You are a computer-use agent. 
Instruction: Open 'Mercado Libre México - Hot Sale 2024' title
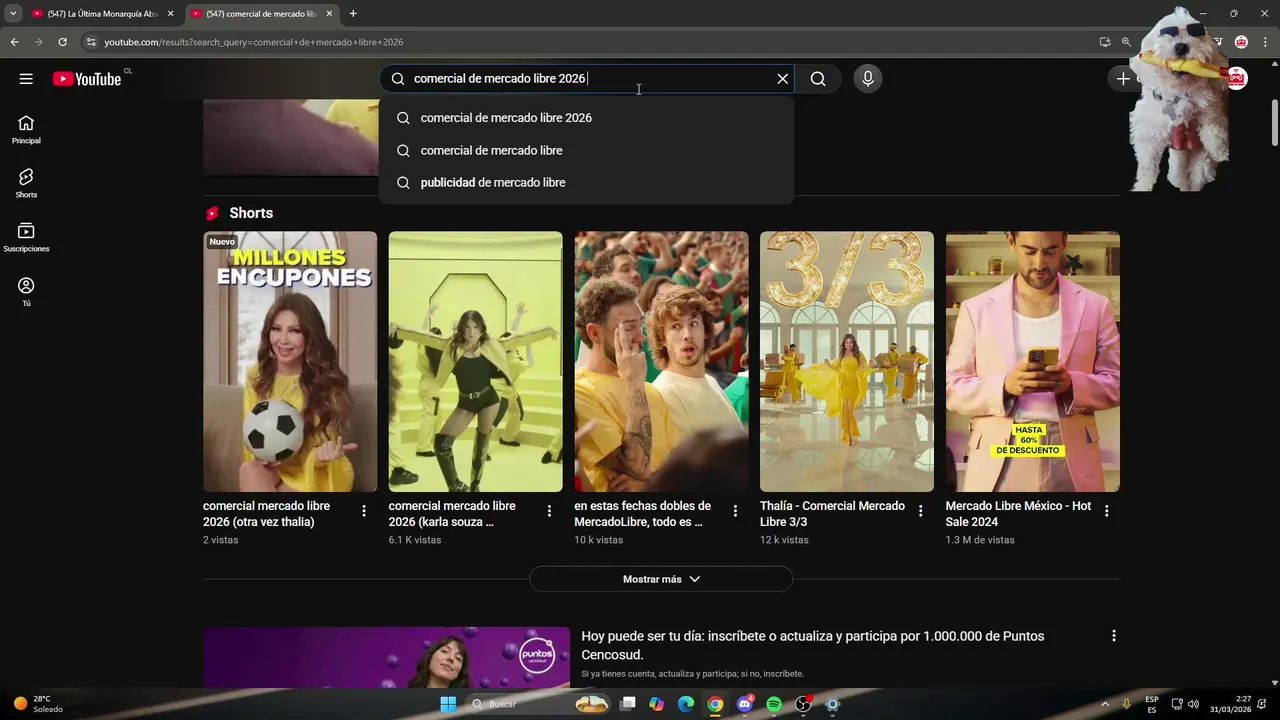(x=1018, y=514)
